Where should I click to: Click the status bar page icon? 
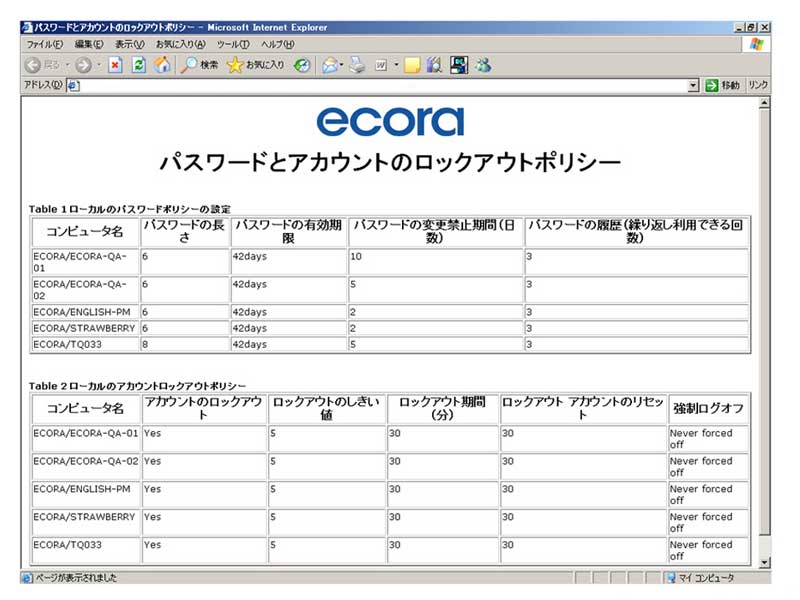coord(27,578)
